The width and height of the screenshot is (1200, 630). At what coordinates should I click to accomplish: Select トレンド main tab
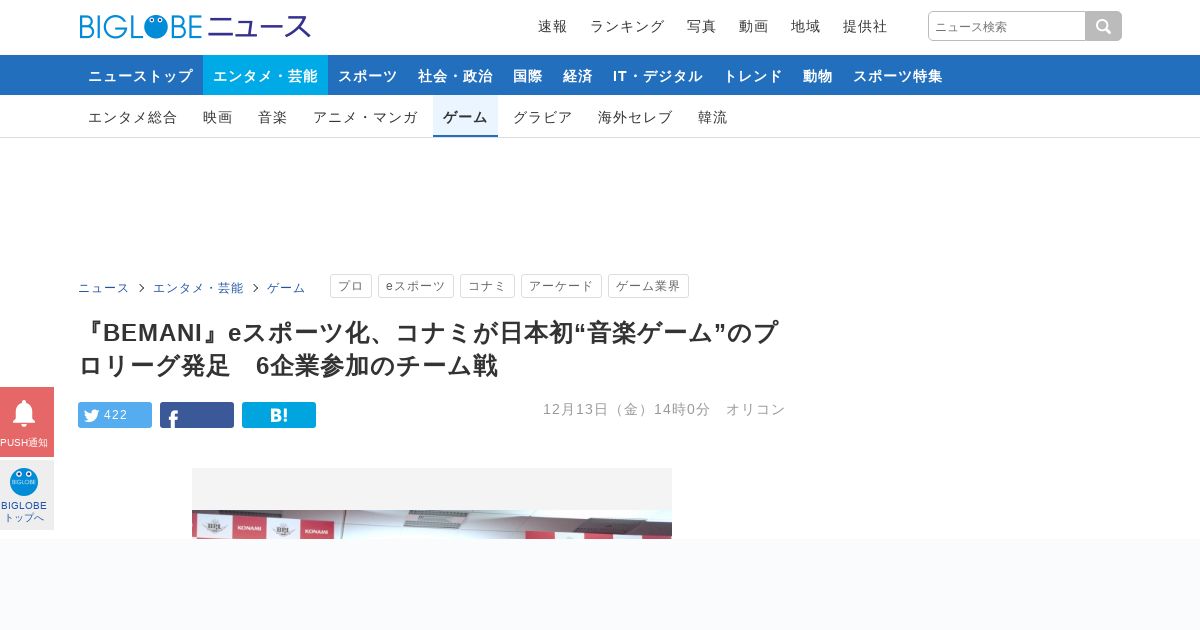click(752, 75)
